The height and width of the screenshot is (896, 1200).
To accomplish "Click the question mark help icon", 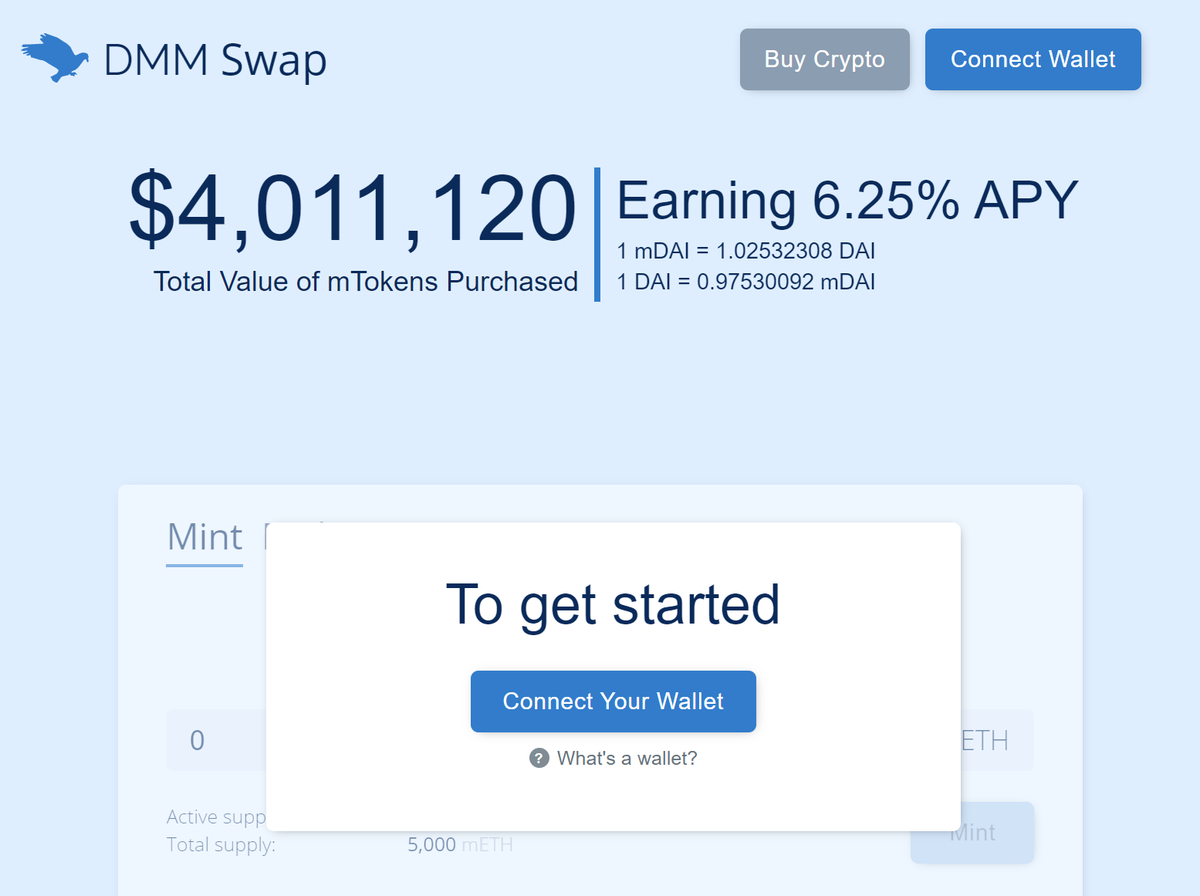I will [539, 758].
